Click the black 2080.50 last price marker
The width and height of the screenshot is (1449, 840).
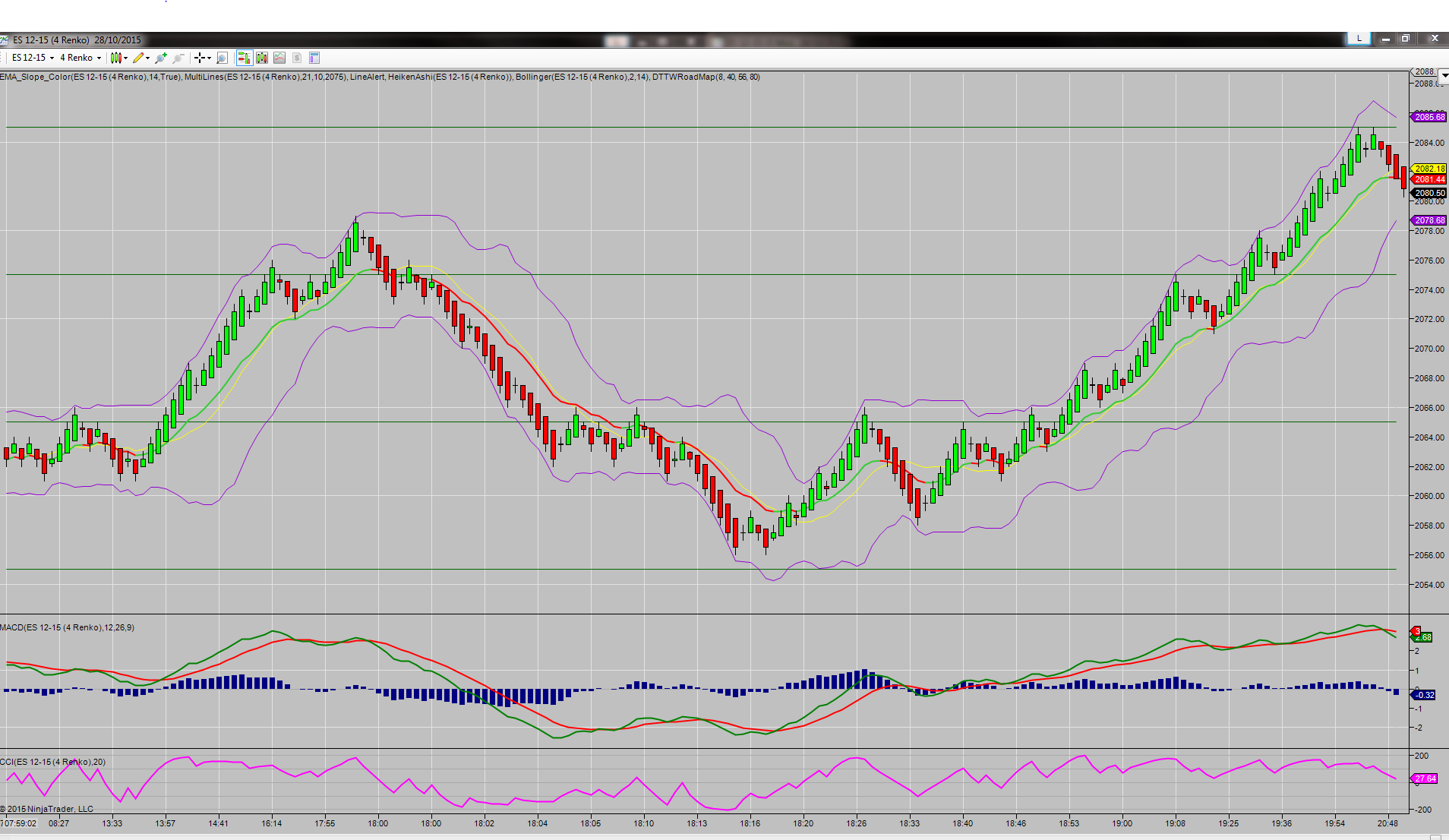coord(1428,193)
